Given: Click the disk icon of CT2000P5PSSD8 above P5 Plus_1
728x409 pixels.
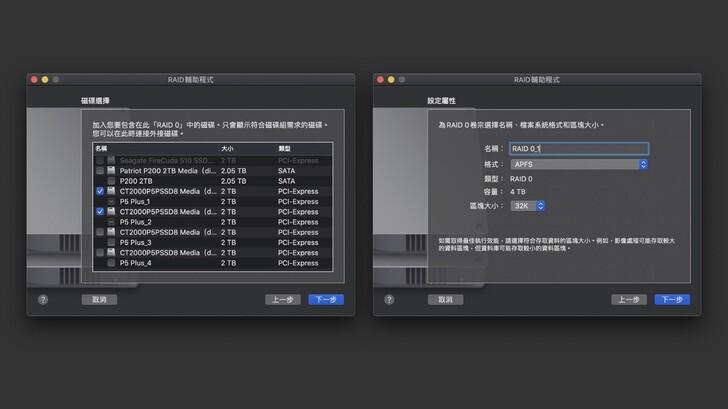Looking at the screenshot, I should coord(111,191).
